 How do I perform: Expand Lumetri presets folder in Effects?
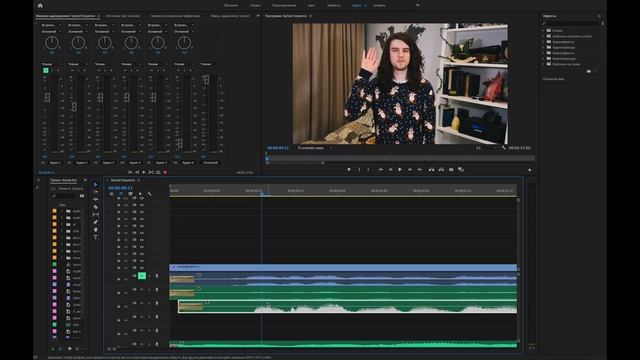[x=544, y=36]
